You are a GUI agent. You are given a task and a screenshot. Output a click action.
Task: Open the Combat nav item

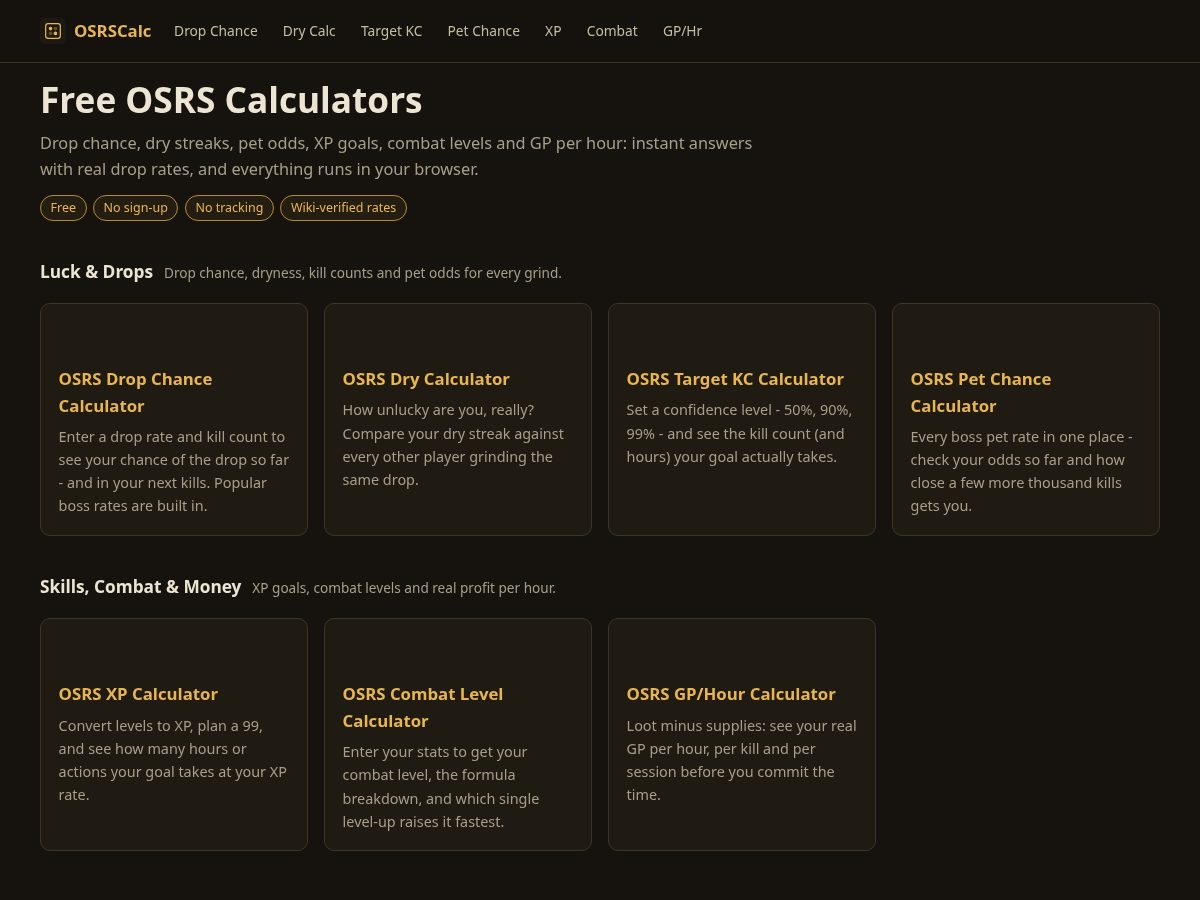point(612,31)
